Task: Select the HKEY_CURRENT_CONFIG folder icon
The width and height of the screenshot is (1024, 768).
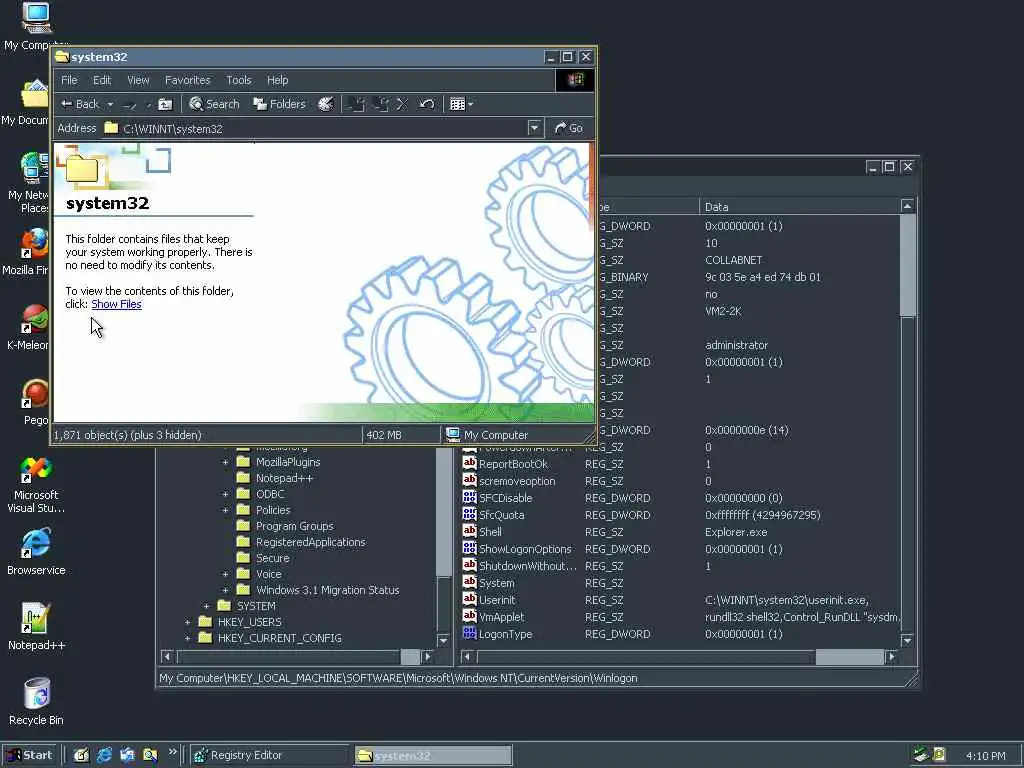Action: pos(205,637)
